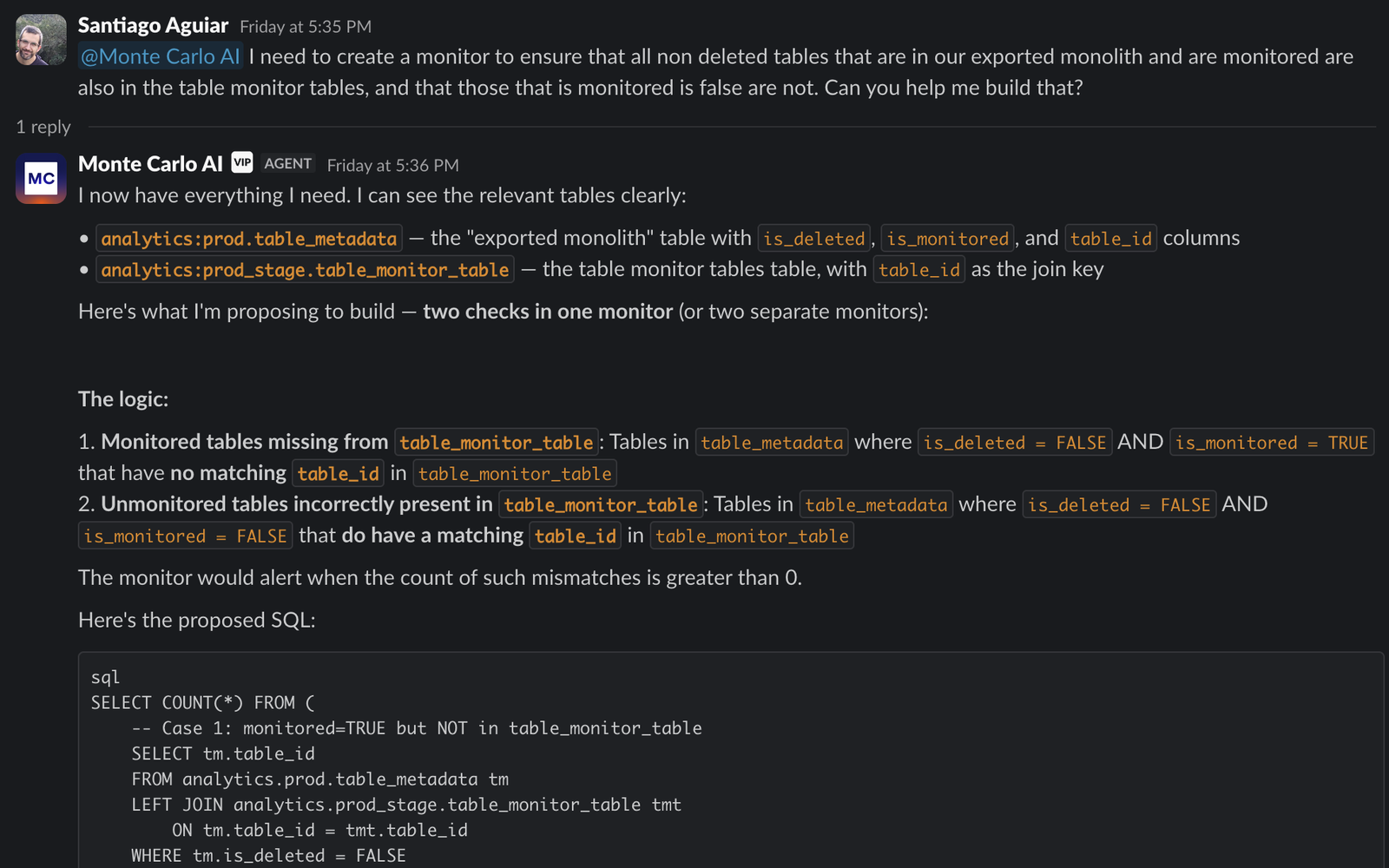Click the "SELECT COUNT(*) FROM (" code line
1389x868 pixels.
click(203, 703)
